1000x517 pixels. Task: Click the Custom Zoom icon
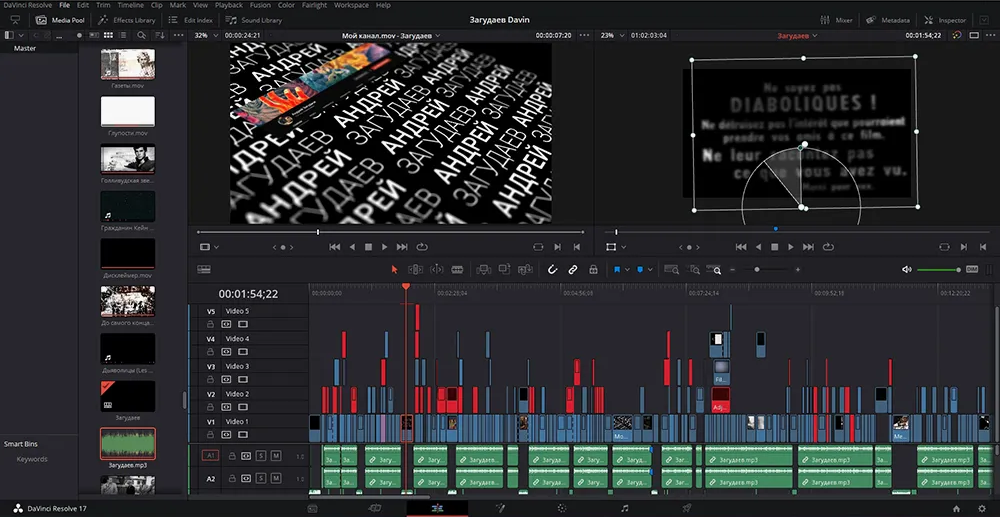tap(714, 270)
